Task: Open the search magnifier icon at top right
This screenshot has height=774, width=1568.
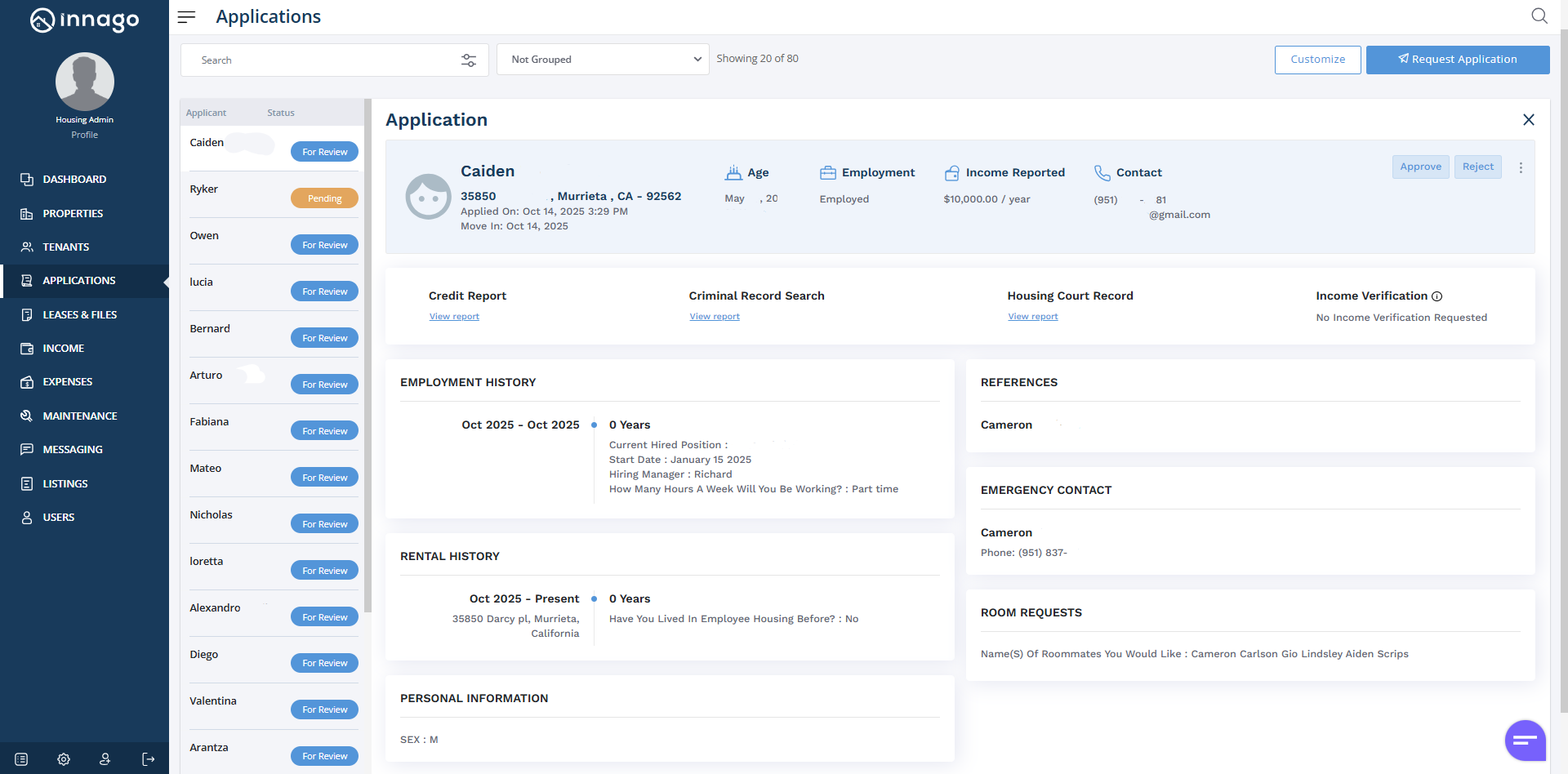Action: pos(1539,16)
